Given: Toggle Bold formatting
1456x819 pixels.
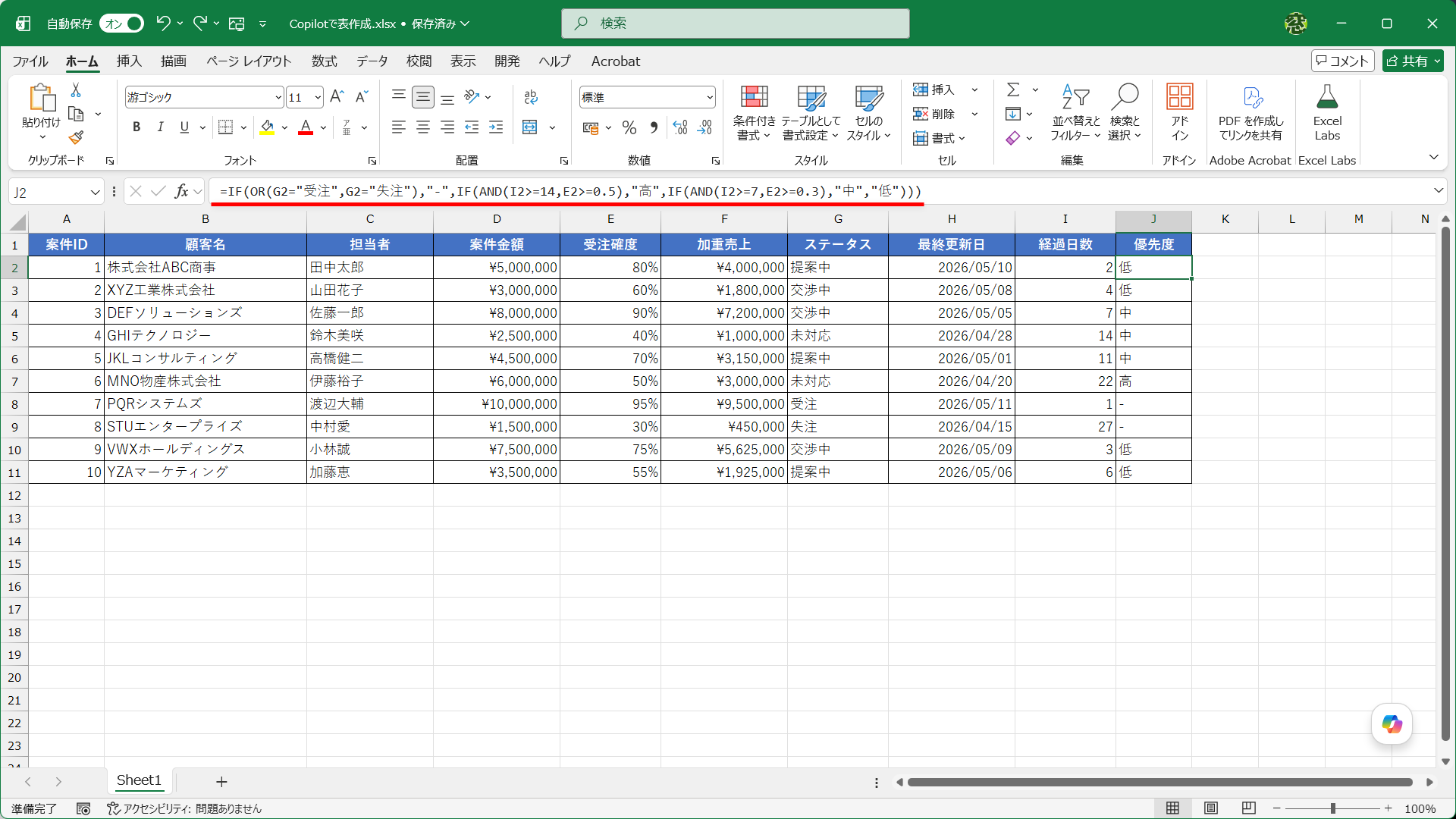Looking at the screenshot, I should (x=136, y=127).
